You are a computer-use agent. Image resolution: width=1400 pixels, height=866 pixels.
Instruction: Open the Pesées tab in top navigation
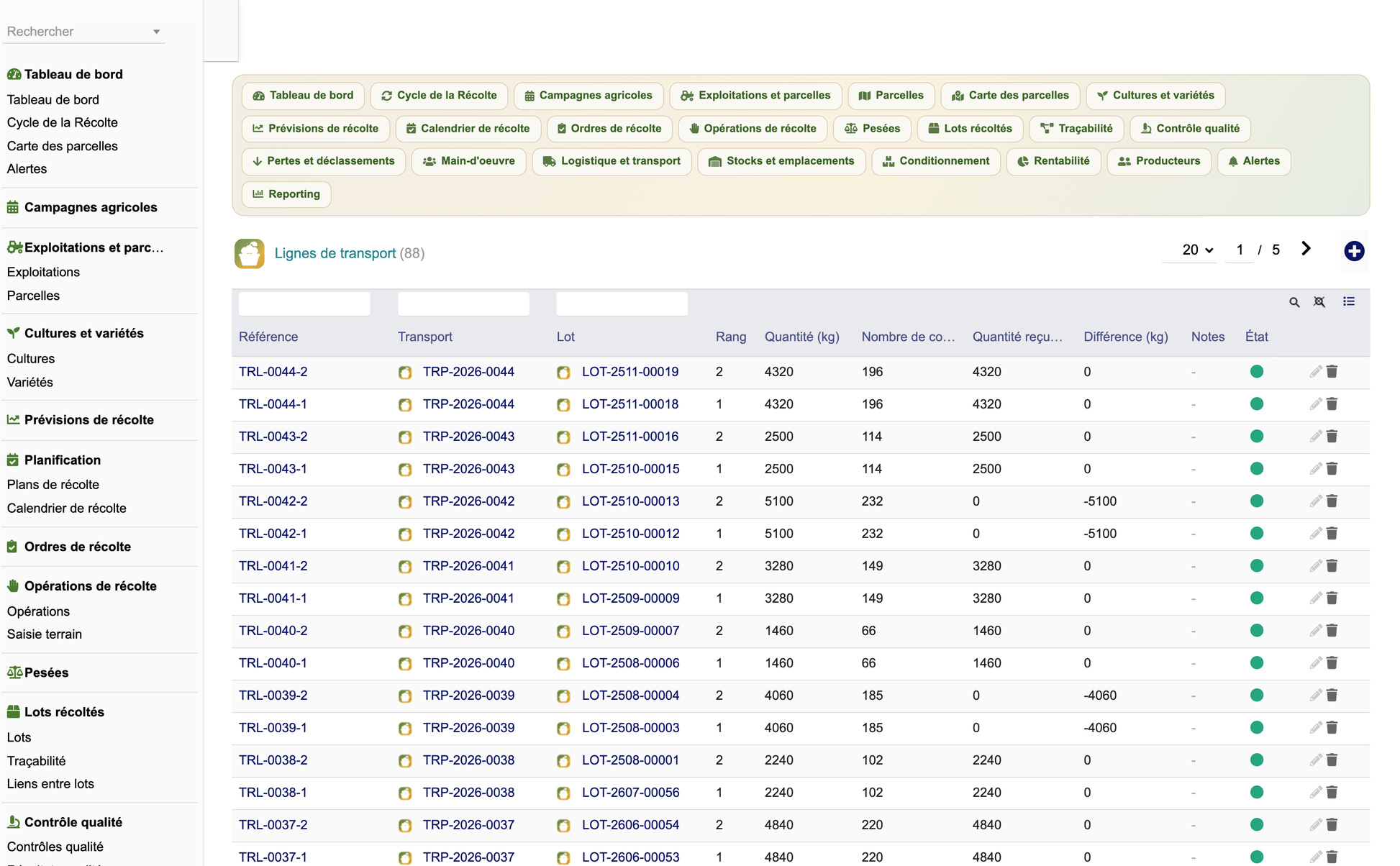872,129
